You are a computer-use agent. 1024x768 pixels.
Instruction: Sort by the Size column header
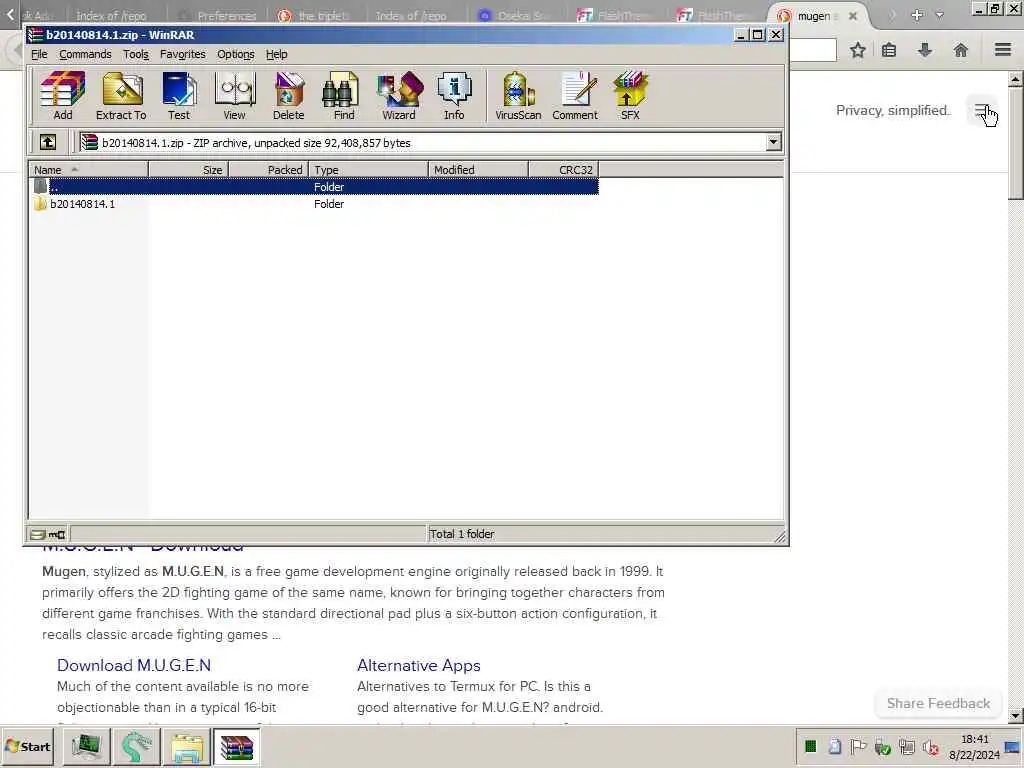188,170
